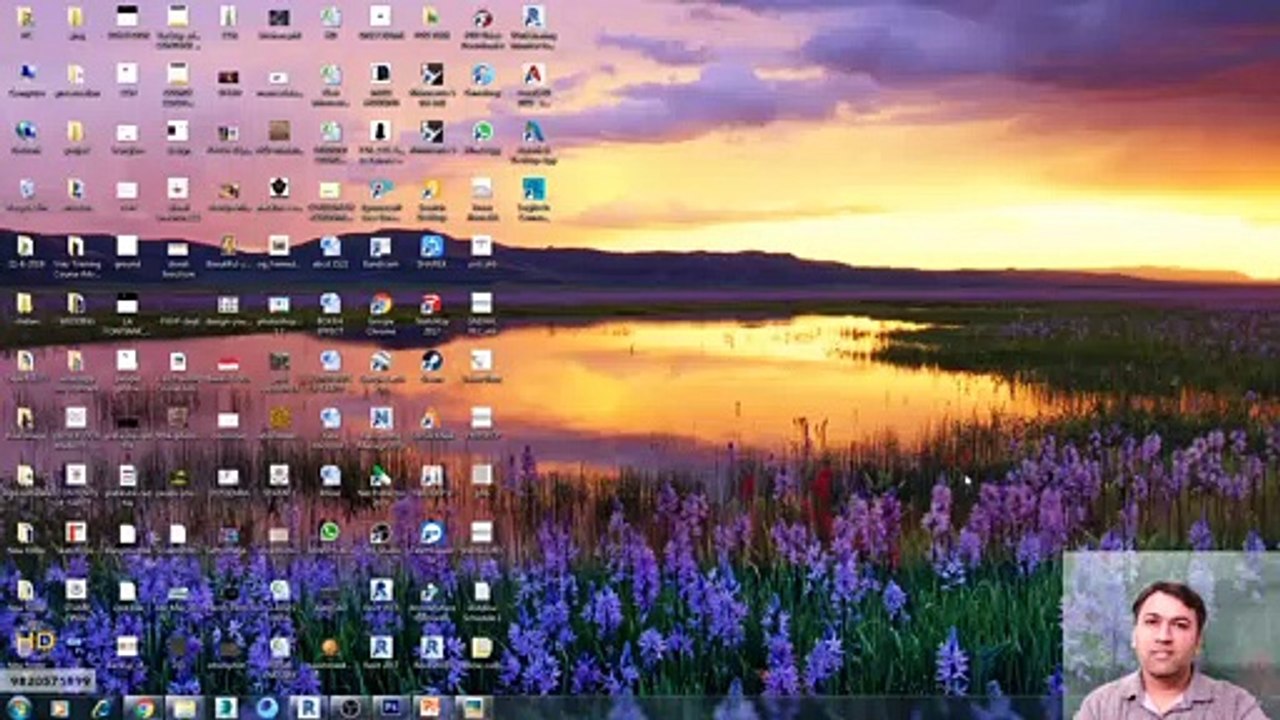Viewport: 1280px width, 720px height.
Task: Open the media player taskbar icon
Action: click(x=59, y=708)
